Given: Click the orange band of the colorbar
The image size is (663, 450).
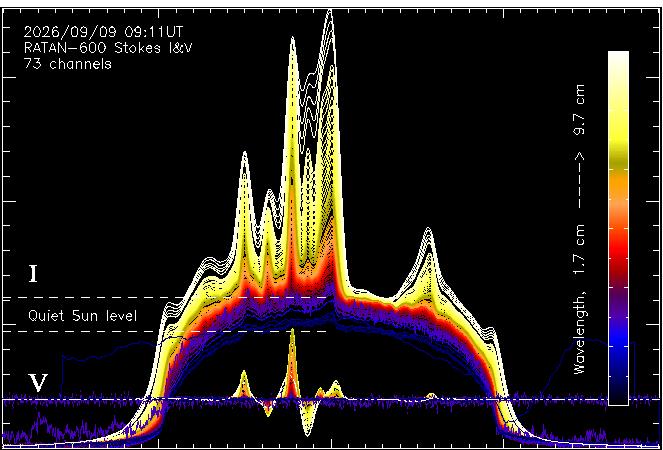Looking at the screenshot, I should click(x=618, y=186).
